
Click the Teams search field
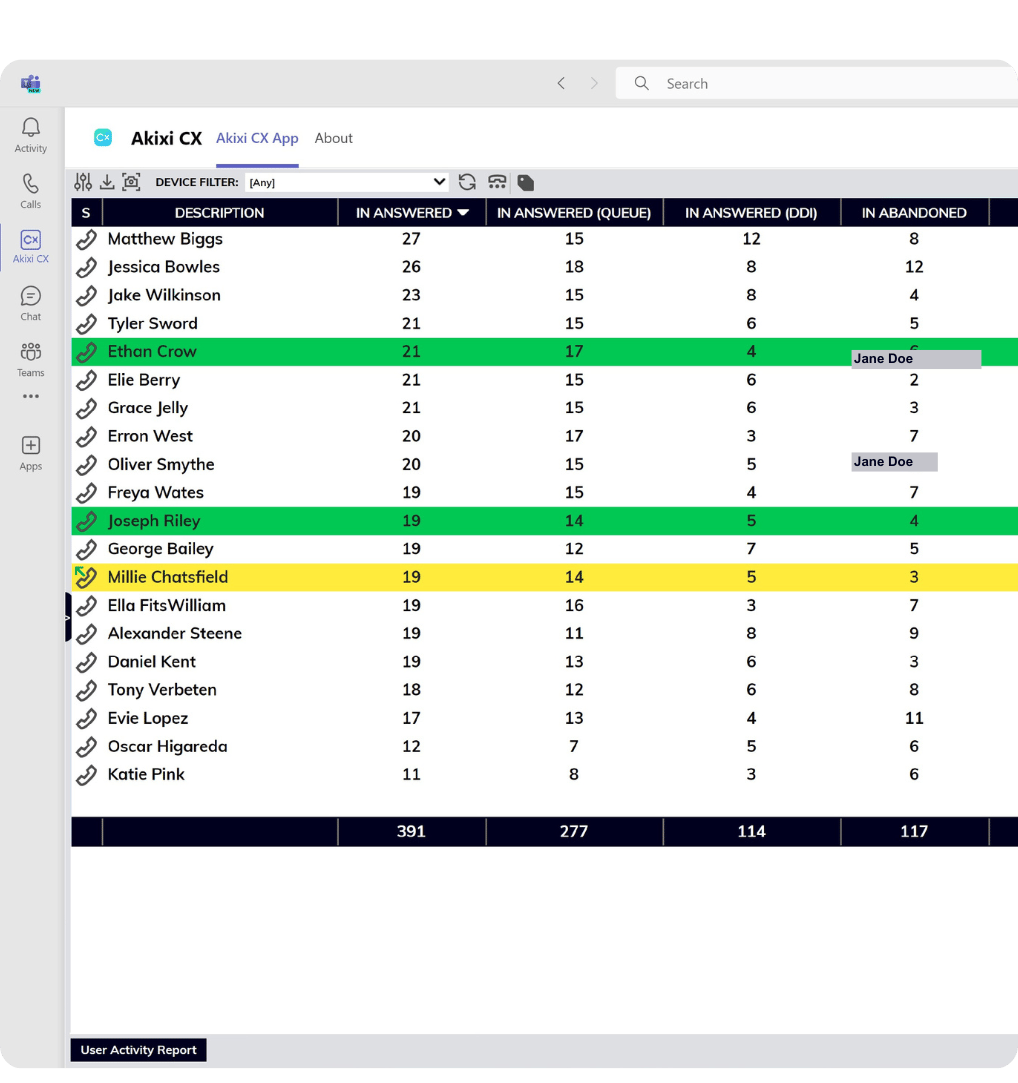820,84
